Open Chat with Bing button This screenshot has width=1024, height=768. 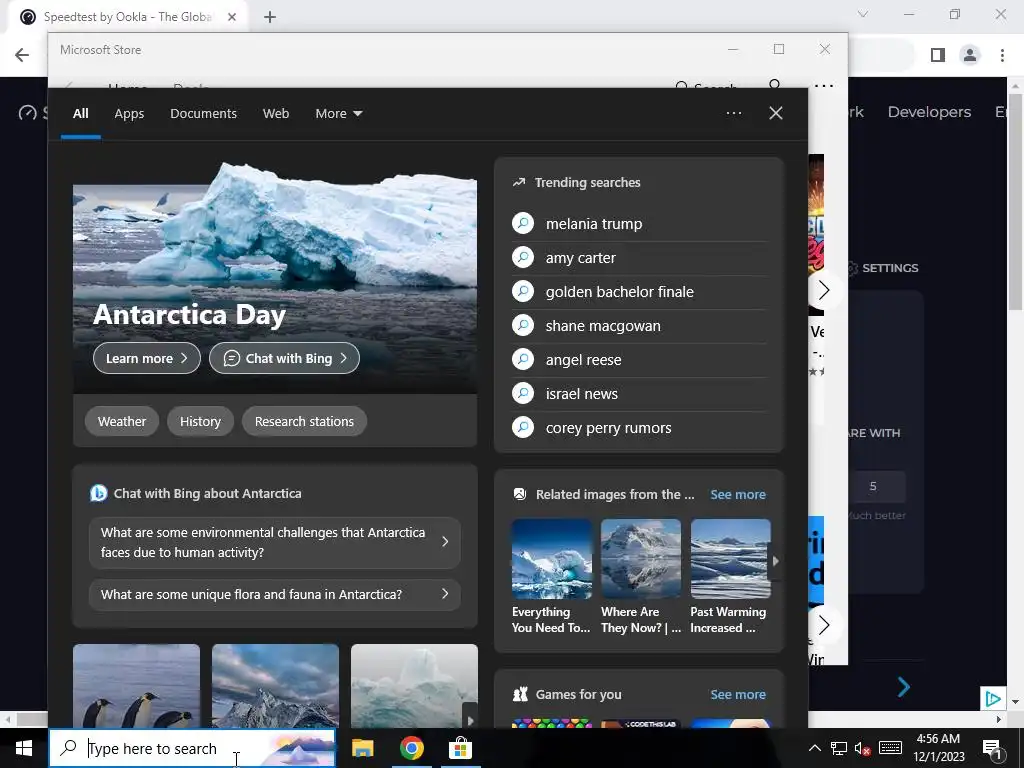pyautogui.click(x=284, y=358)
